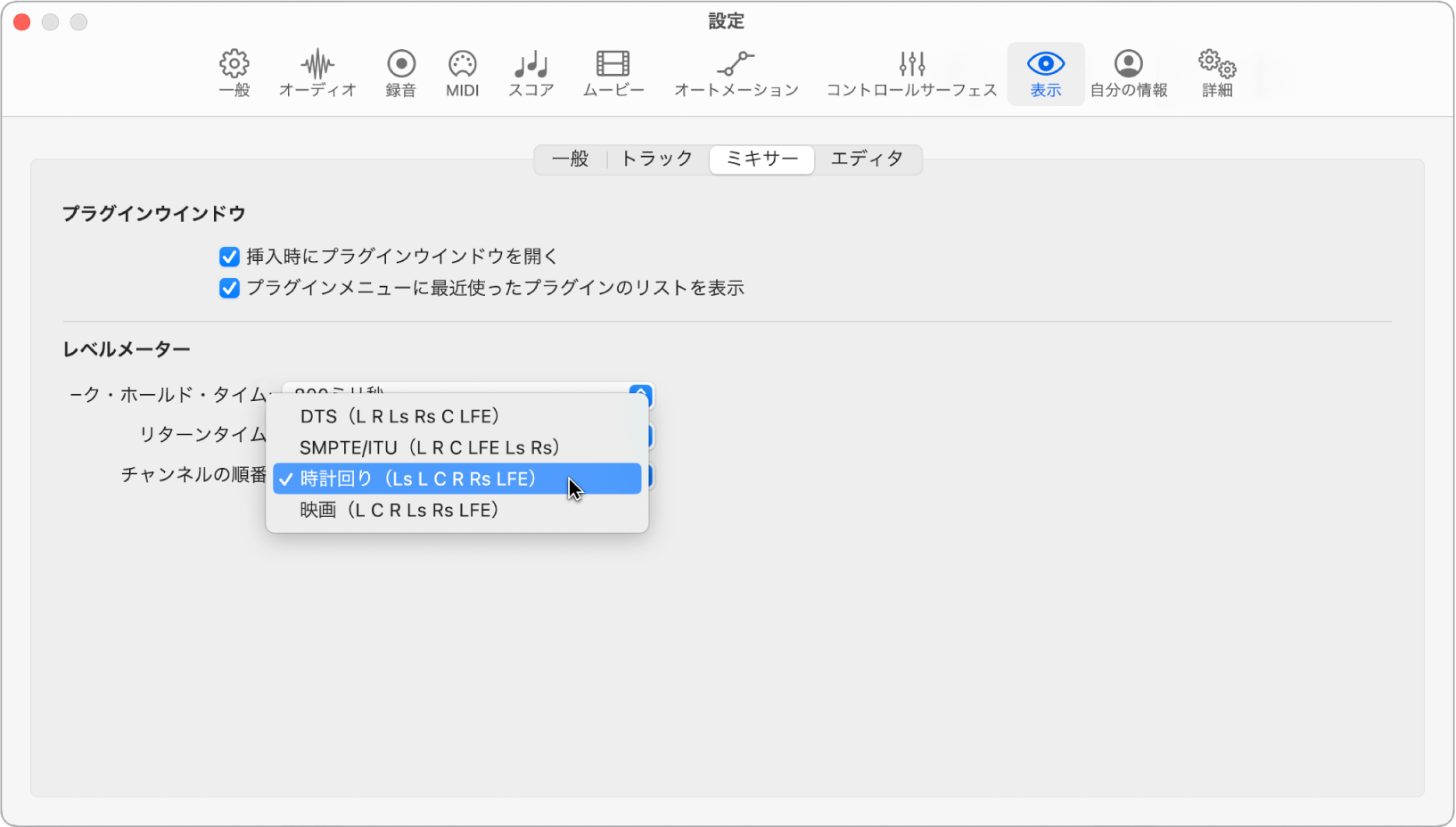This screenshot has height=827, width=1456.
Task: Disable 挿入時にプラグインウインドウを開く
Action: point(229,256)
